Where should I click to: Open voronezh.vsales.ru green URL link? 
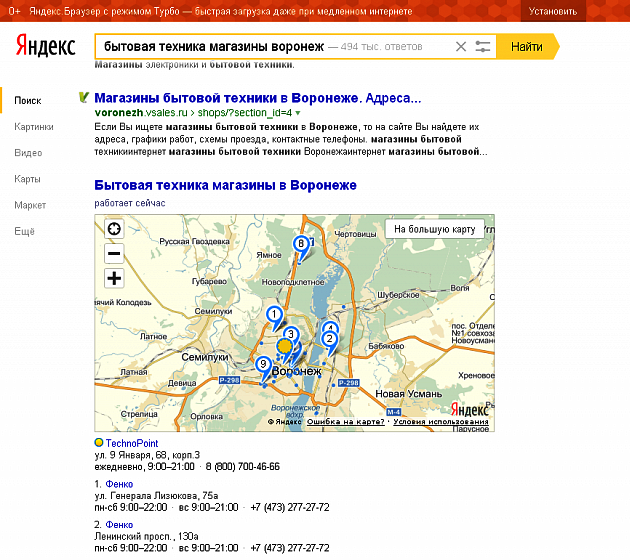(x=193, y=112)
